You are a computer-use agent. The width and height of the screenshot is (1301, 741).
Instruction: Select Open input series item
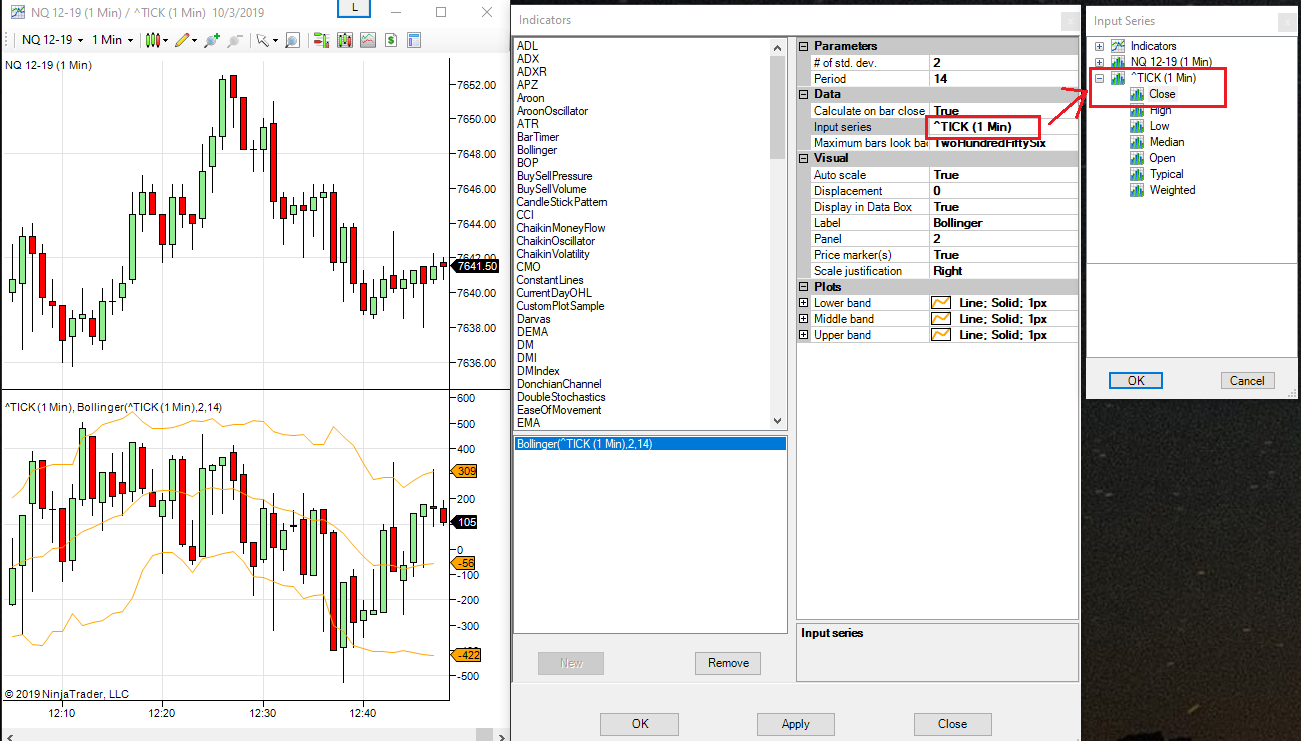[1162, 158]
